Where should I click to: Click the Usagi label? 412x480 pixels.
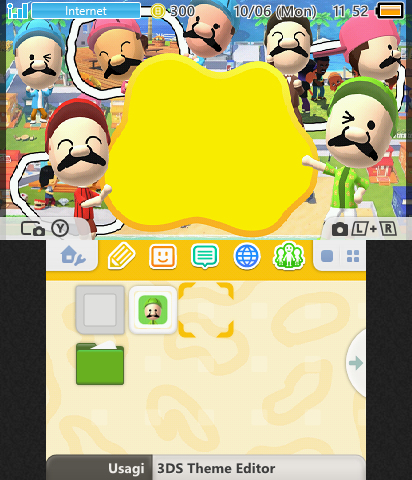tap(126, 468)
